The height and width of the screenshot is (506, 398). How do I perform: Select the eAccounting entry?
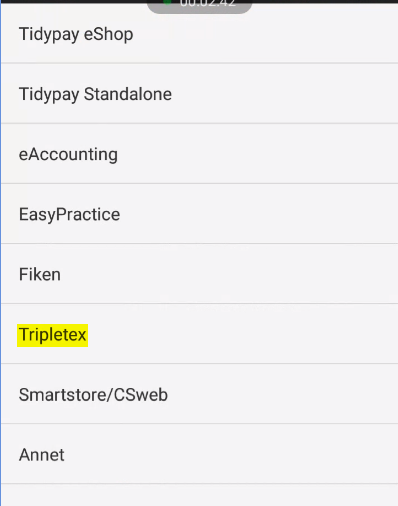199,154
